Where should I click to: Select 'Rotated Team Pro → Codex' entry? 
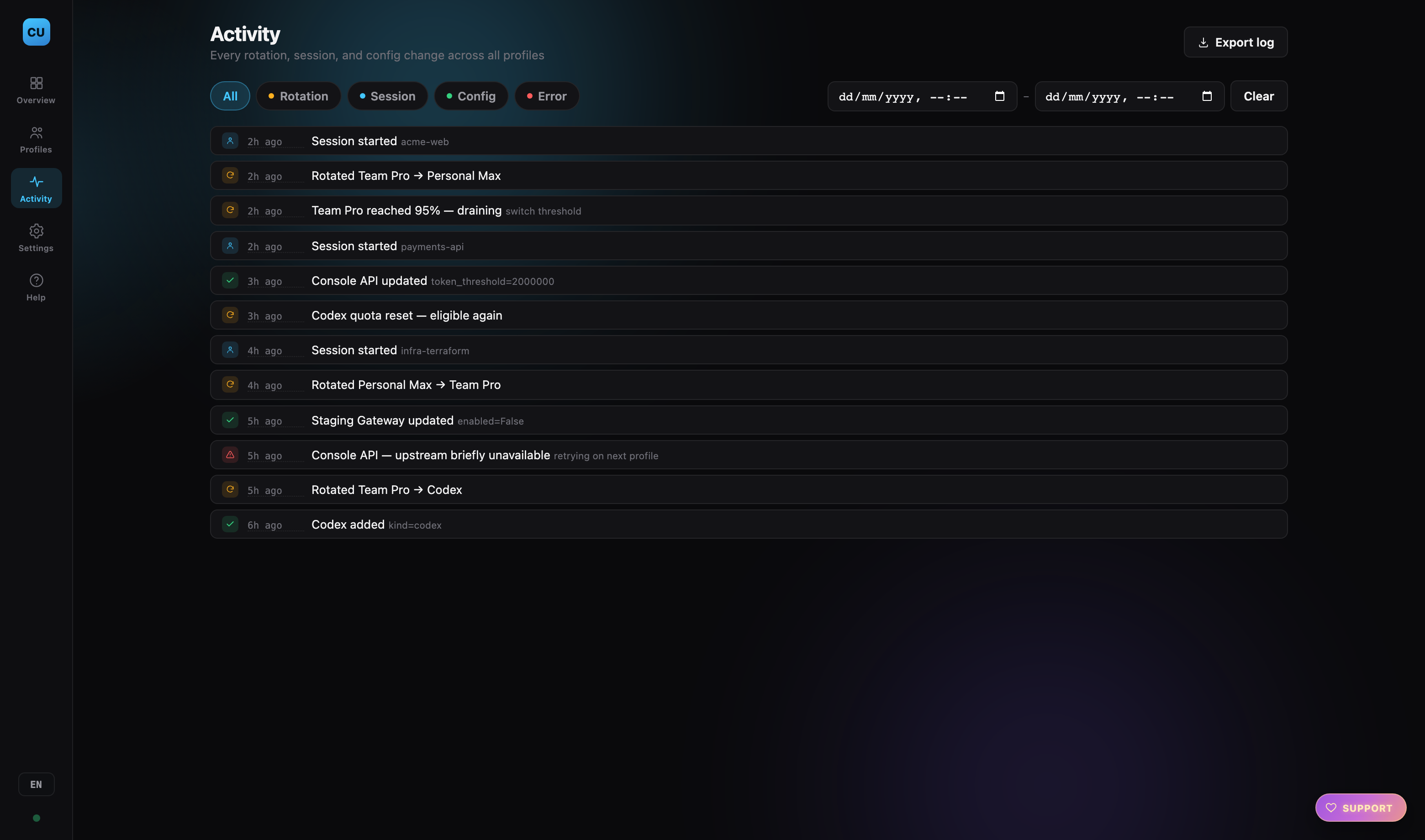pos(387,490)
